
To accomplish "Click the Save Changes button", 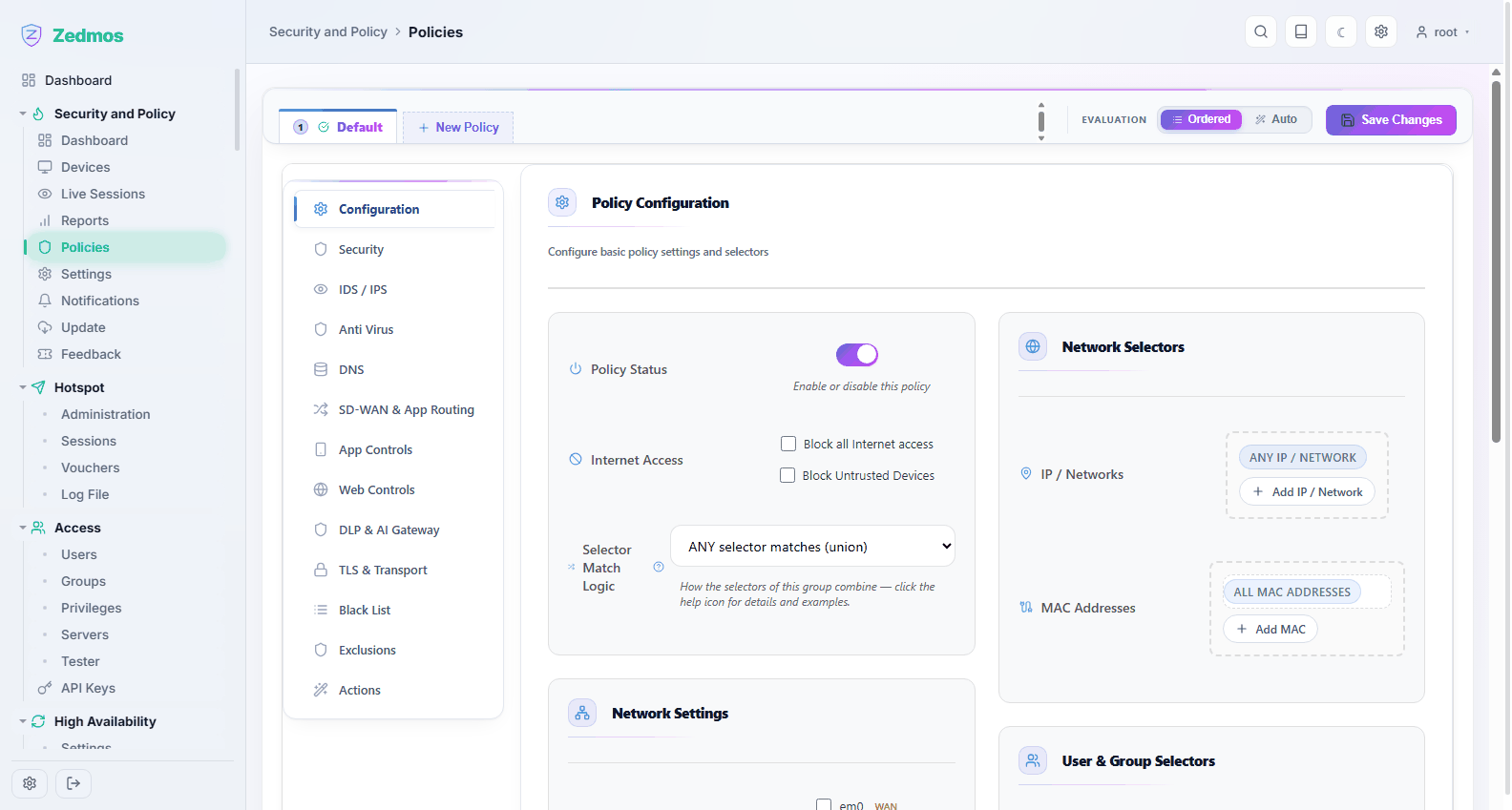I will coord(1391,119).
